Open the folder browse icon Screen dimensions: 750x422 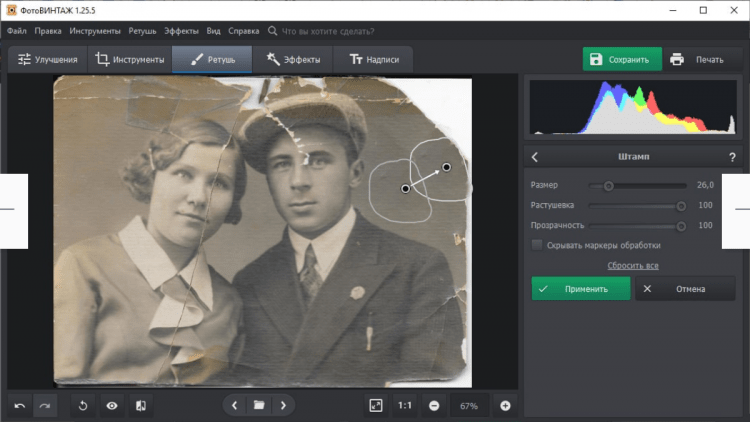tap(259, 405)
